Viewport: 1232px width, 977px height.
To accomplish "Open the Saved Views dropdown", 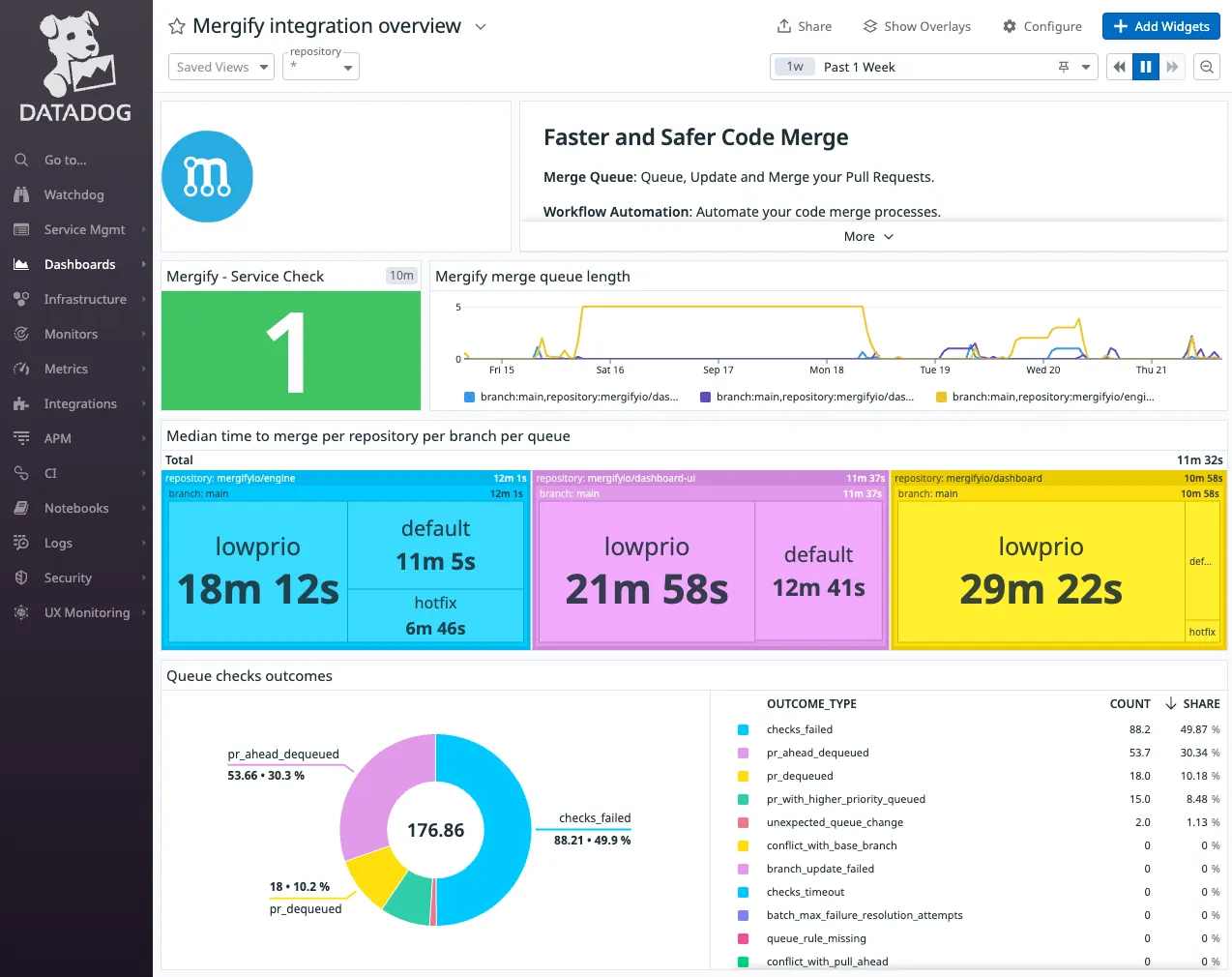I will click(220, 67).
